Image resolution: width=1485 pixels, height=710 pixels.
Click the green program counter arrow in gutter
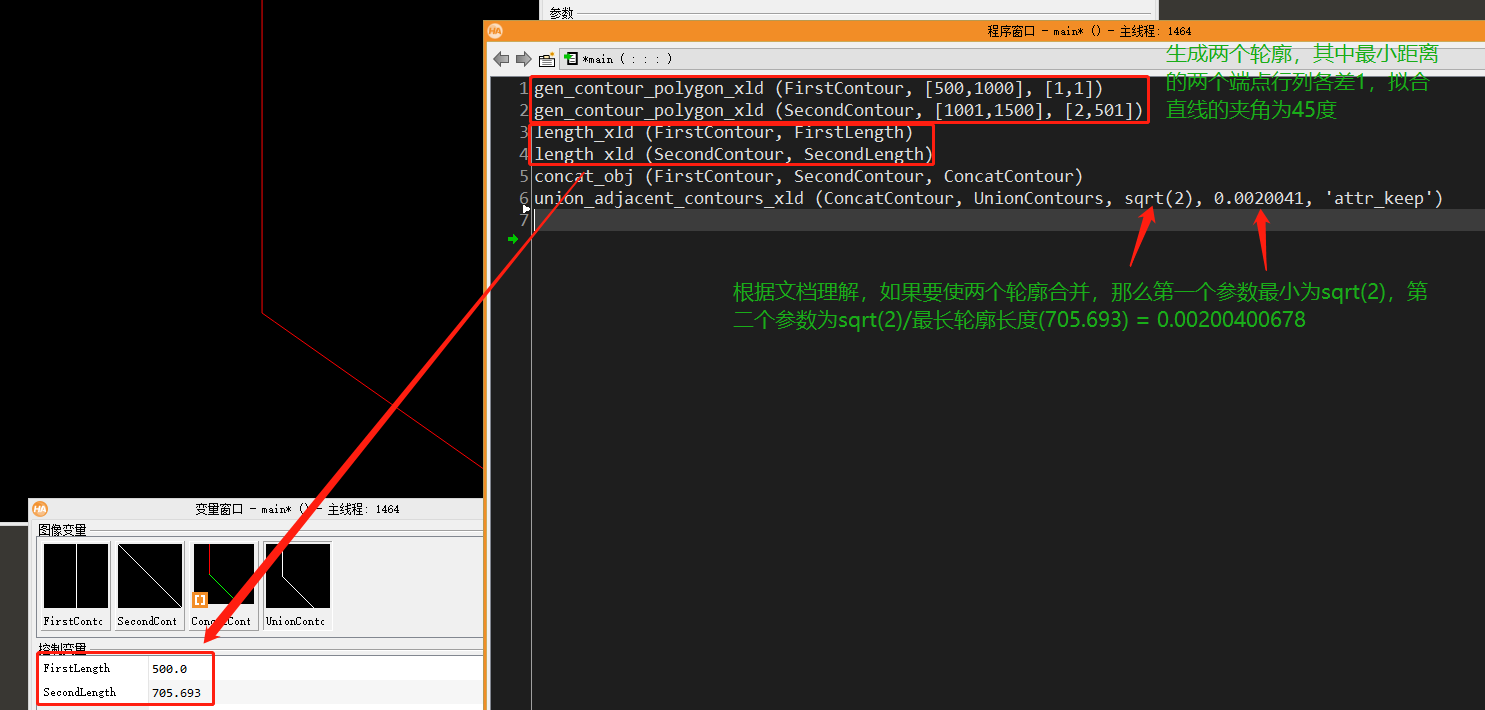(513, 239)
